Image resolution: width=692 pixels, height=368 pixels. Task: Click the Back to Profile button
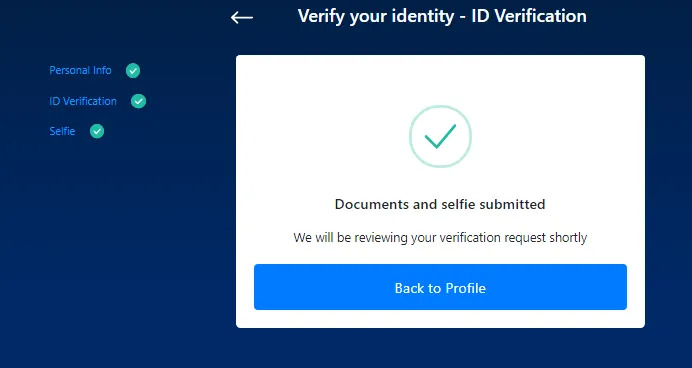coord(440,287)
